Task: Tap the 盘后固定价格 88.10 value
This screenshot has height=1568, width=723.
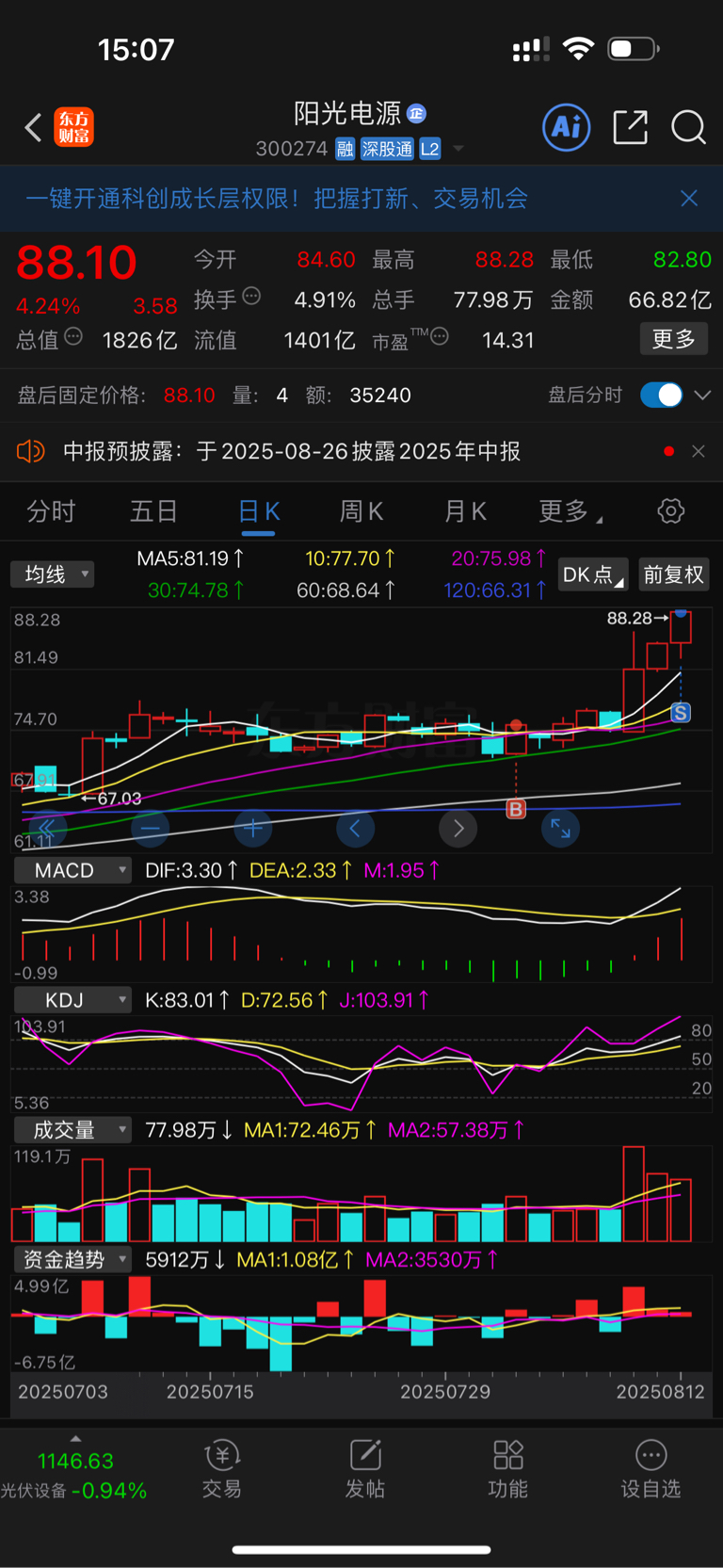Action: [x=189, y=395]
